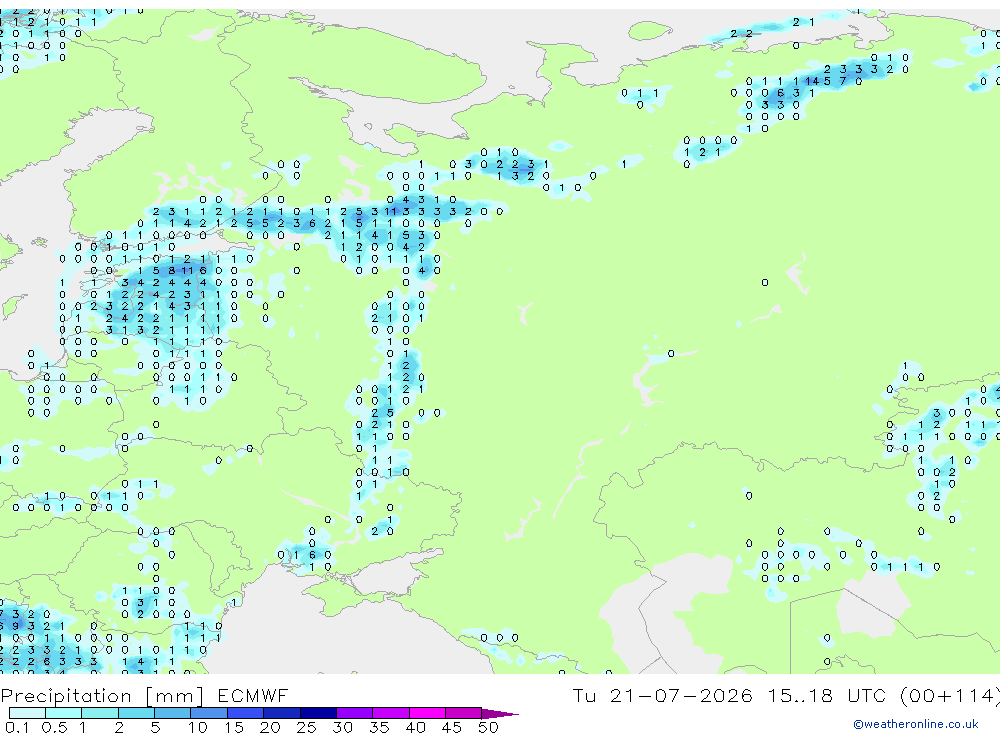1000x733 pixels.
Task: Pick the 40–45 mm bright magenta legend swatch
Action: coord(427,713)
